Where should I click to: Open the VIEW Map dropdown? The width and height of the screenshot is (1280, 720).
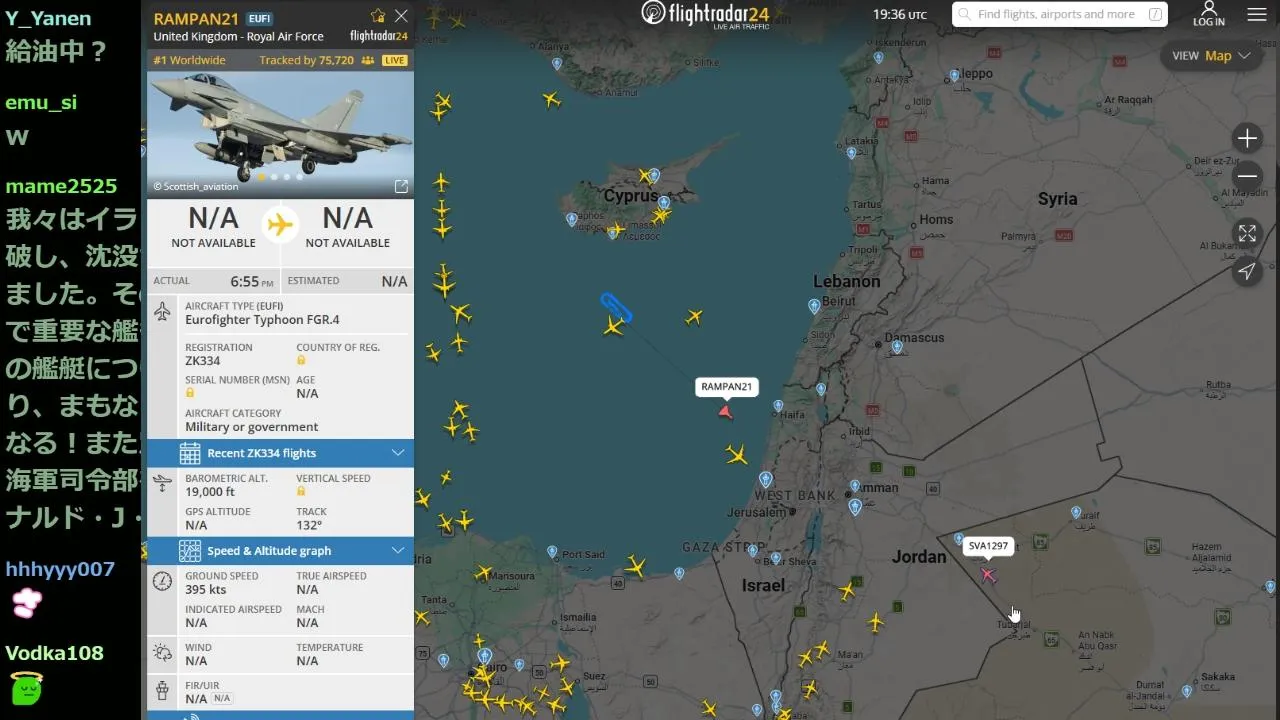[1212, 56]
